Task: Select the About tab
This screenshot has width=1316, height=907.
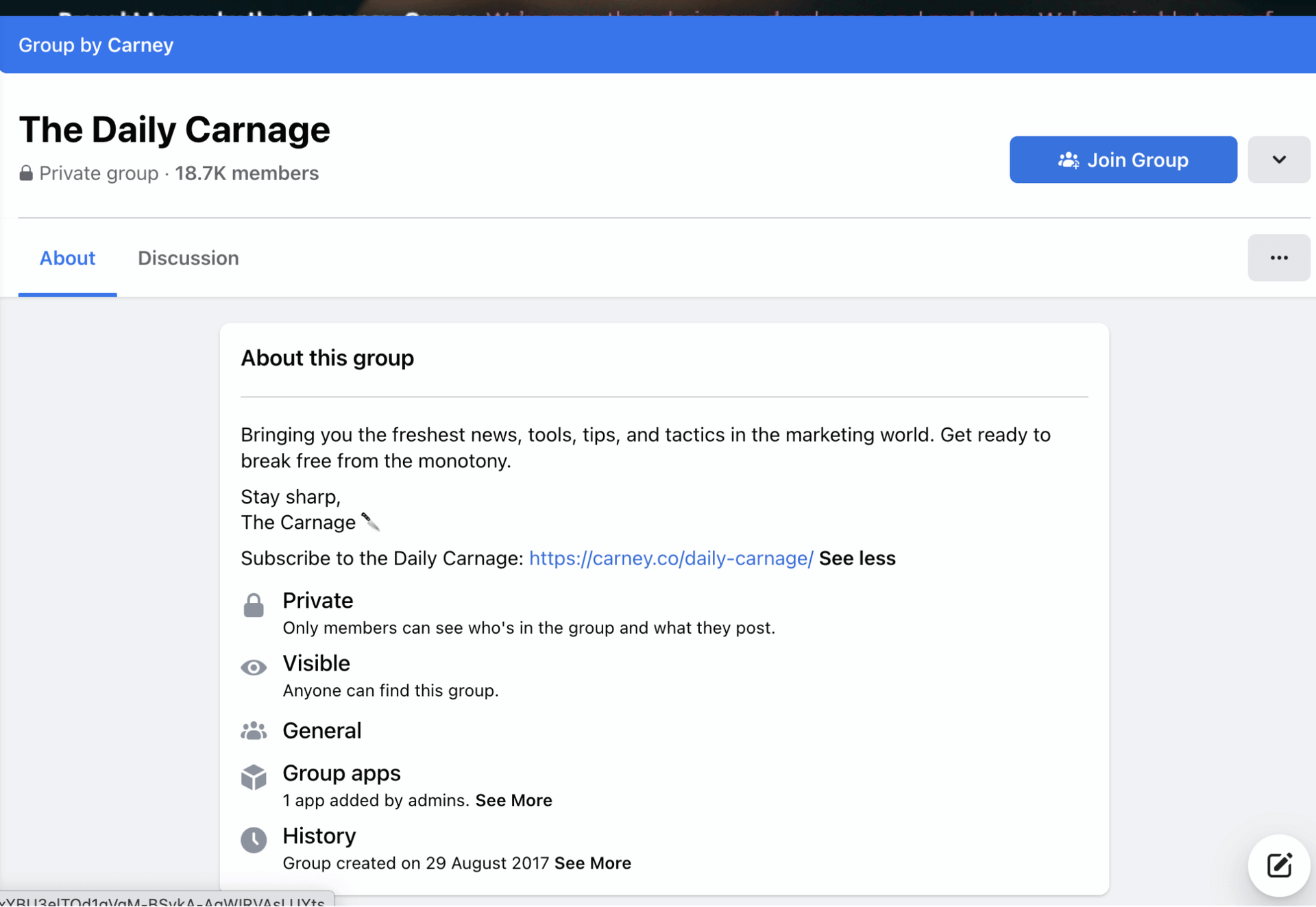Action: click(x=67, y=258)
